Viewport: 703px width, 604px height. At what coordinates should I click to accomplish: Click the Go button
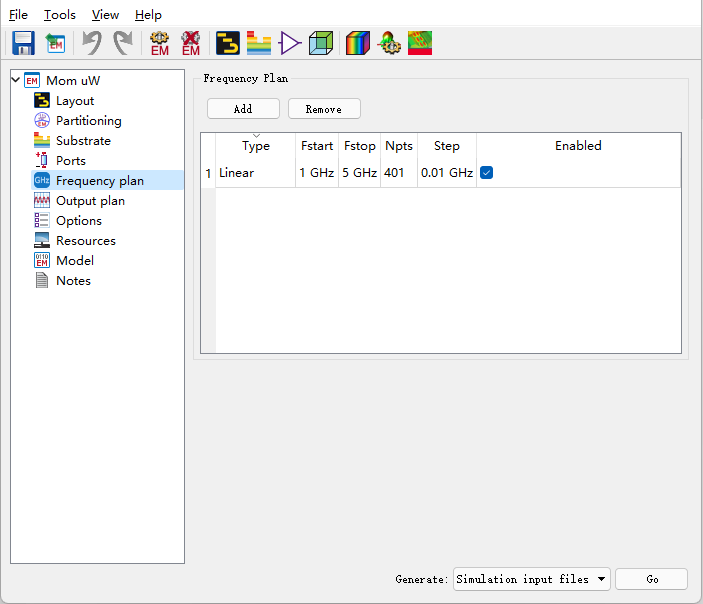(x=651, y=579)
